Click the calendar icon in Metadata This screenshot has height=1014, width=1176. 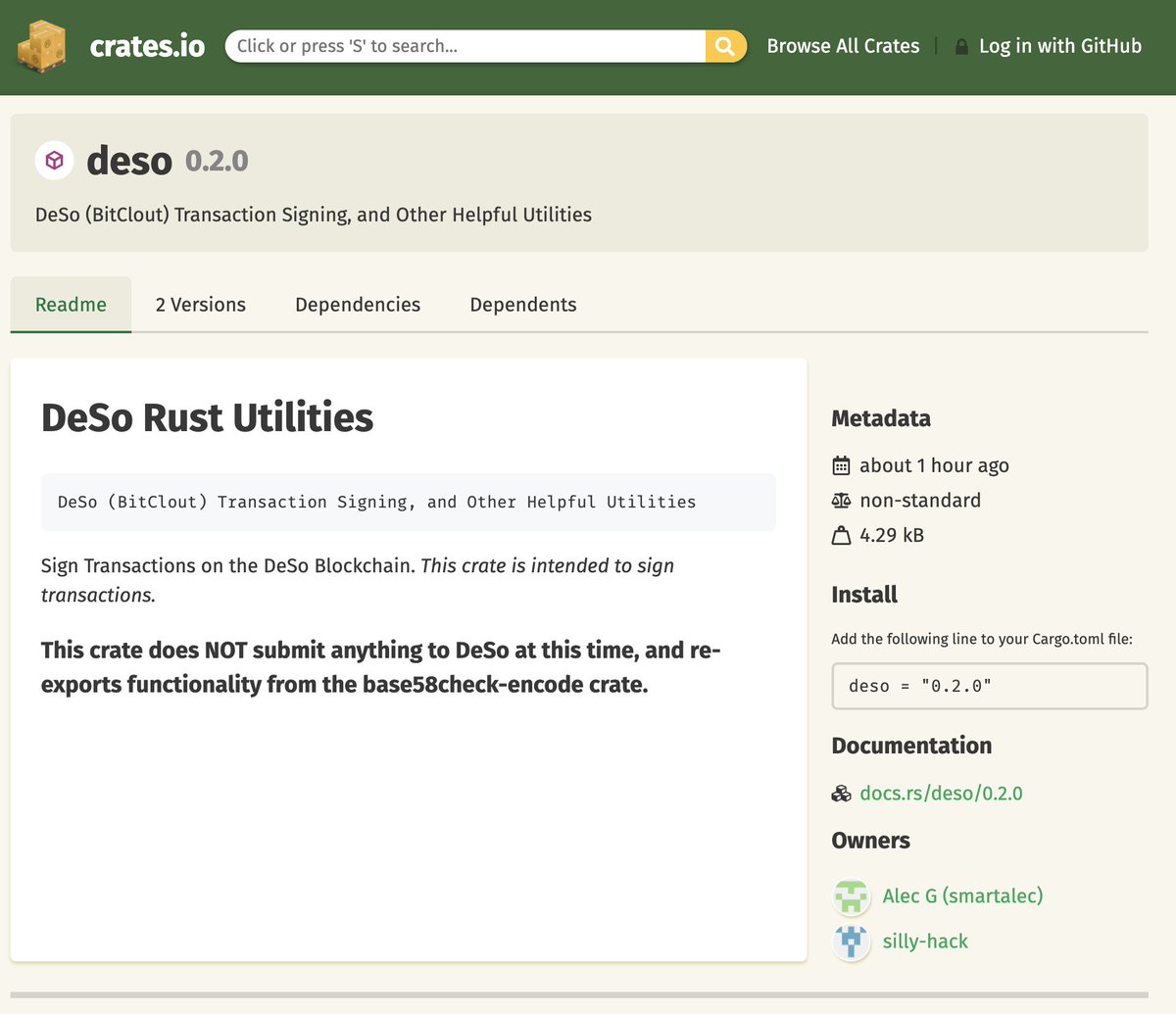(x=841, y=465)
